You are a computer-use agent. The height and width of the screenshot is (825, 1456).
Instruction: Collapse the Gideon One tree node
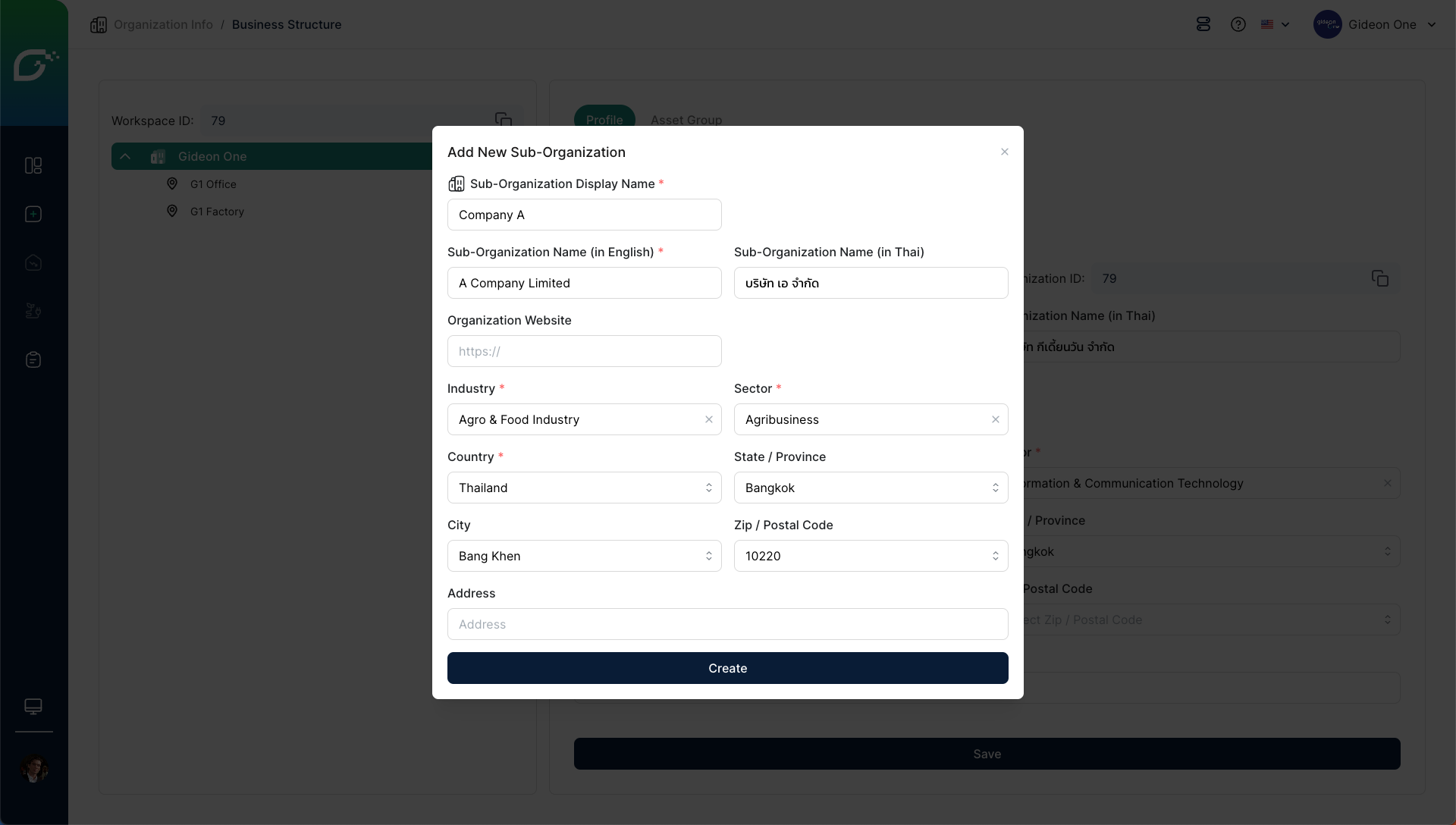click(125, 156)
